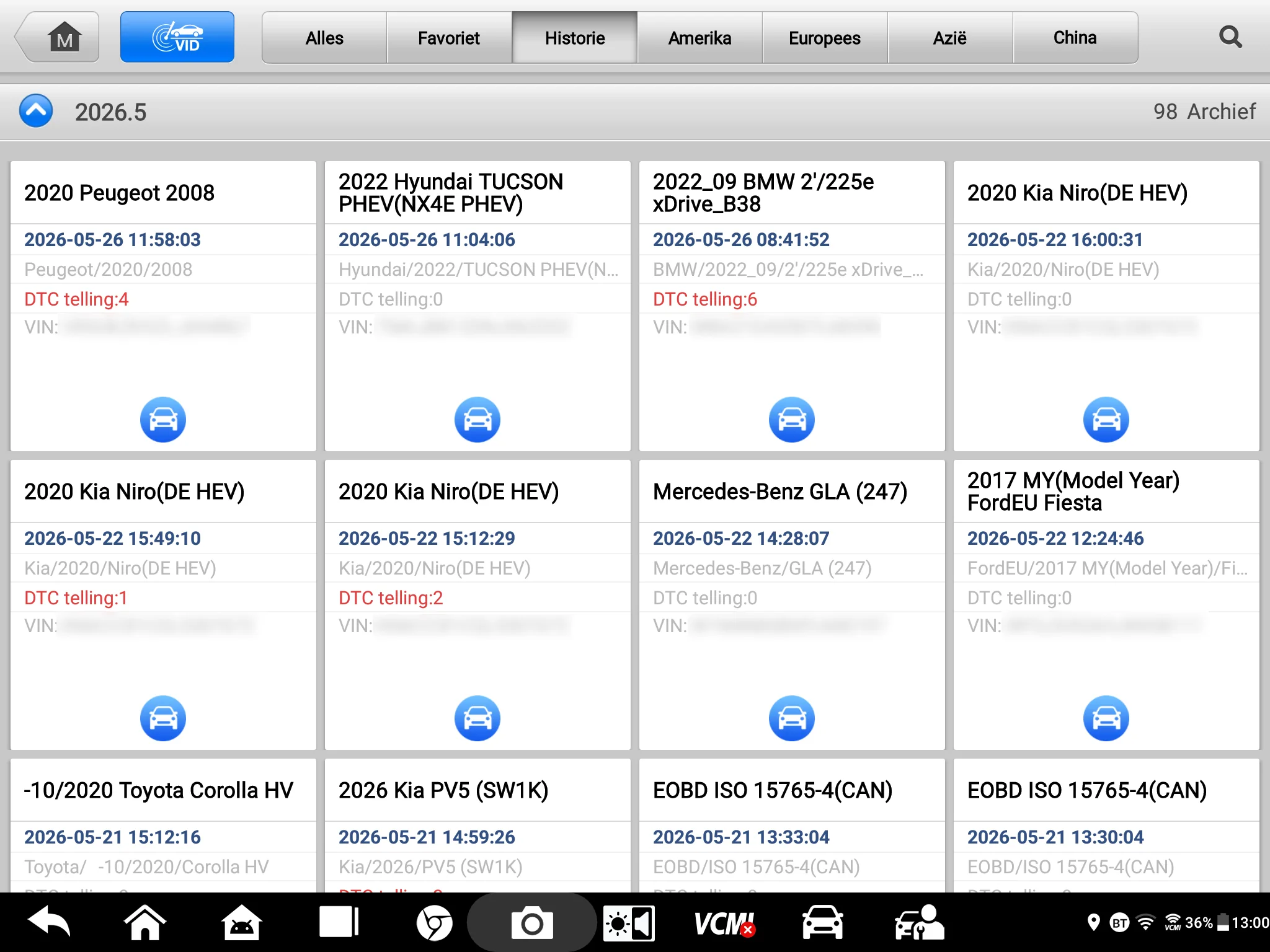Tap the Wi-Fi signal status icon
1270x952 pixels.
coord(1146,922)
